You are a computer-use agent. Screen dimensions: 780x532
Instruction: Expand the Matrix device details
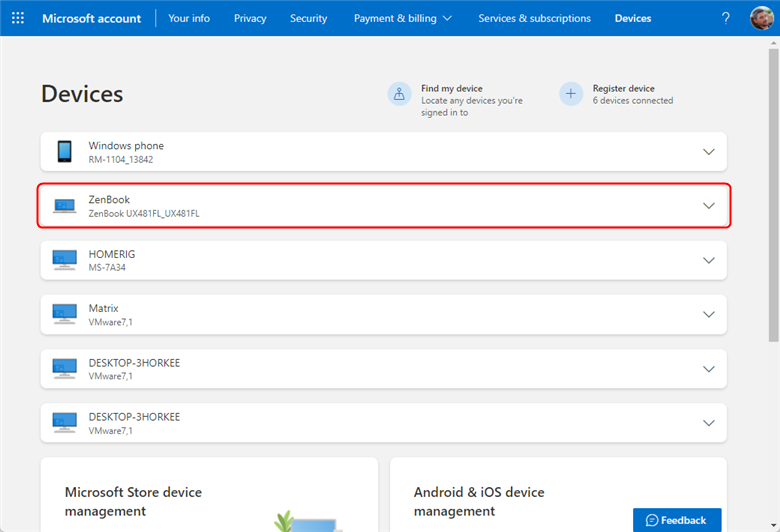pyautogui.click(x=708, y=315)
